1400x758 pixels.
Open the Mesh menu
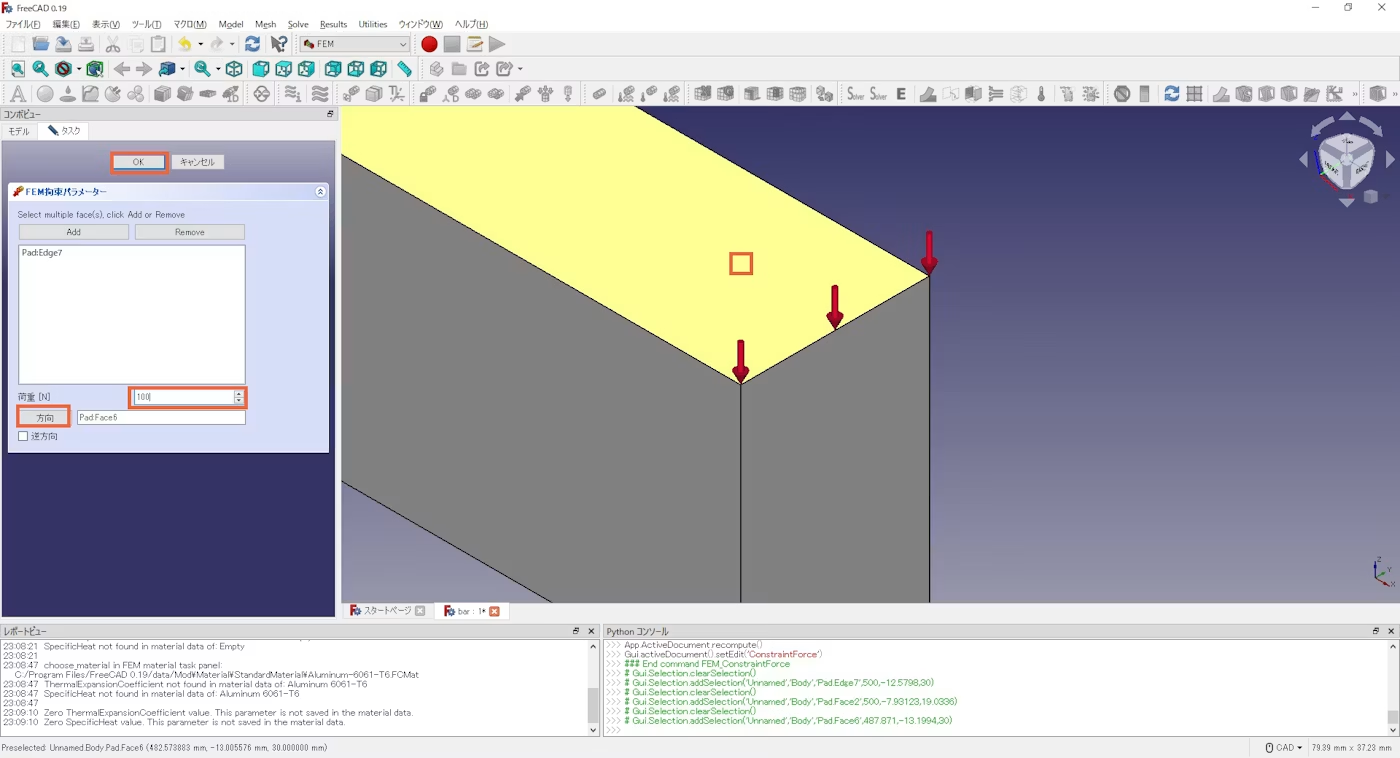click(265, 24)
